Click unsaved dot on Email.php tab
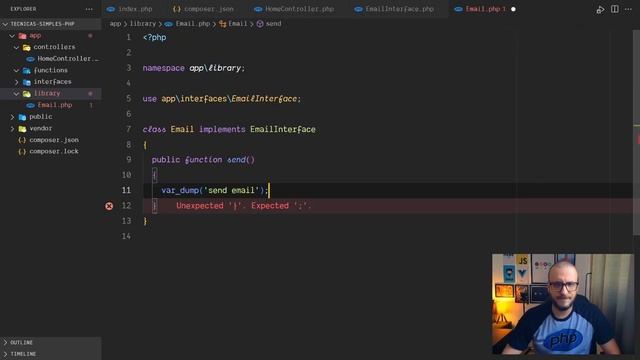Screen dimensions: 640x360 513,9
